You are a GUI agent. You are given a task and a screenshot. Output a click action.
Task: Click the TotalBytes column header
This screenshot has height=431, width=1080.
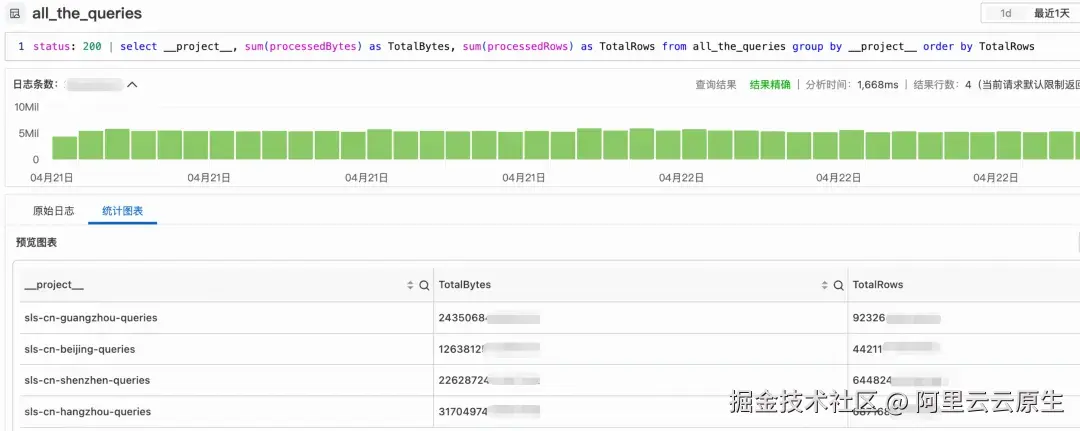tap(465, 285)
